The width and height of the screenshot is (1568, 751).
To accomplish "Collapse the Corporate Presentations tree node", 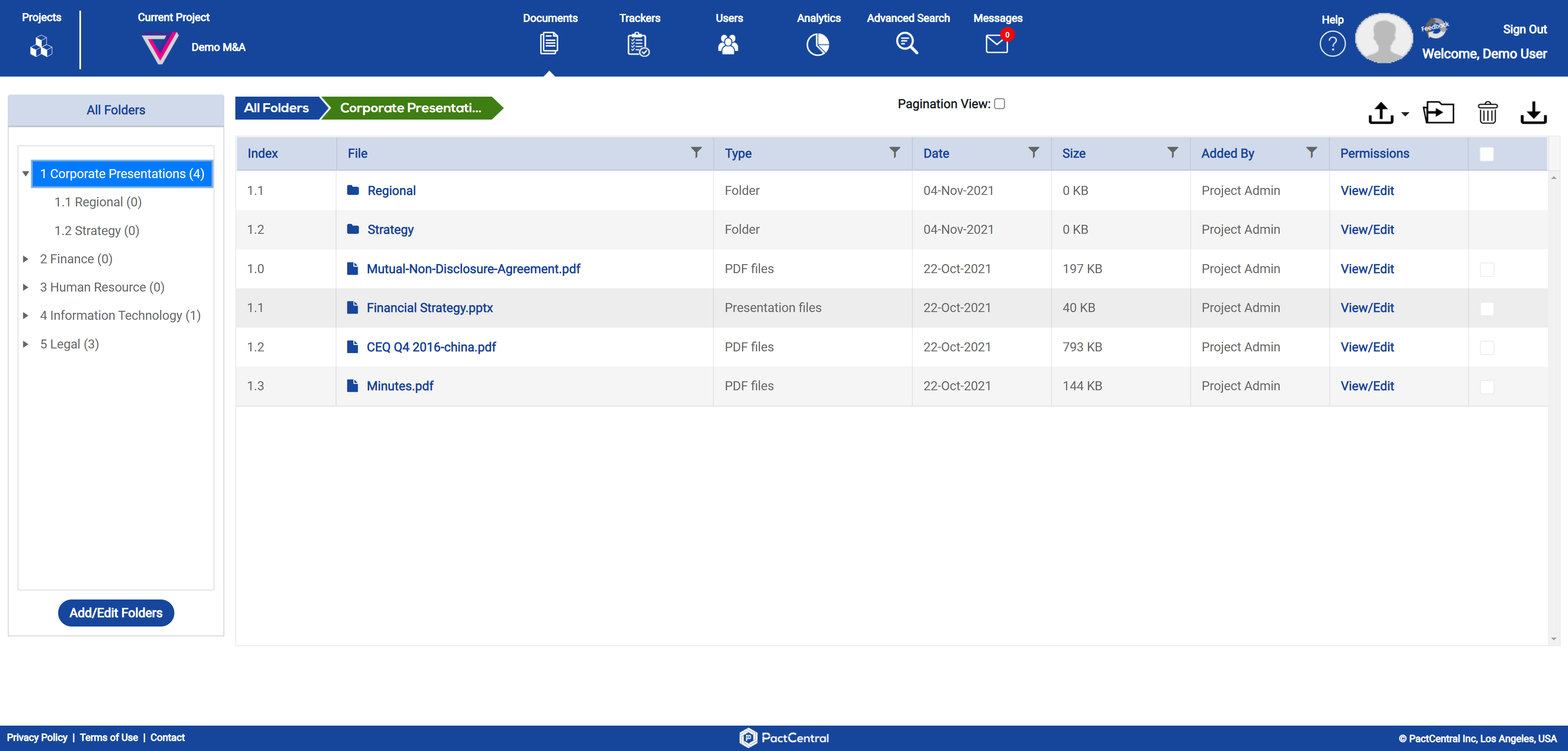I will click(25, 174).
